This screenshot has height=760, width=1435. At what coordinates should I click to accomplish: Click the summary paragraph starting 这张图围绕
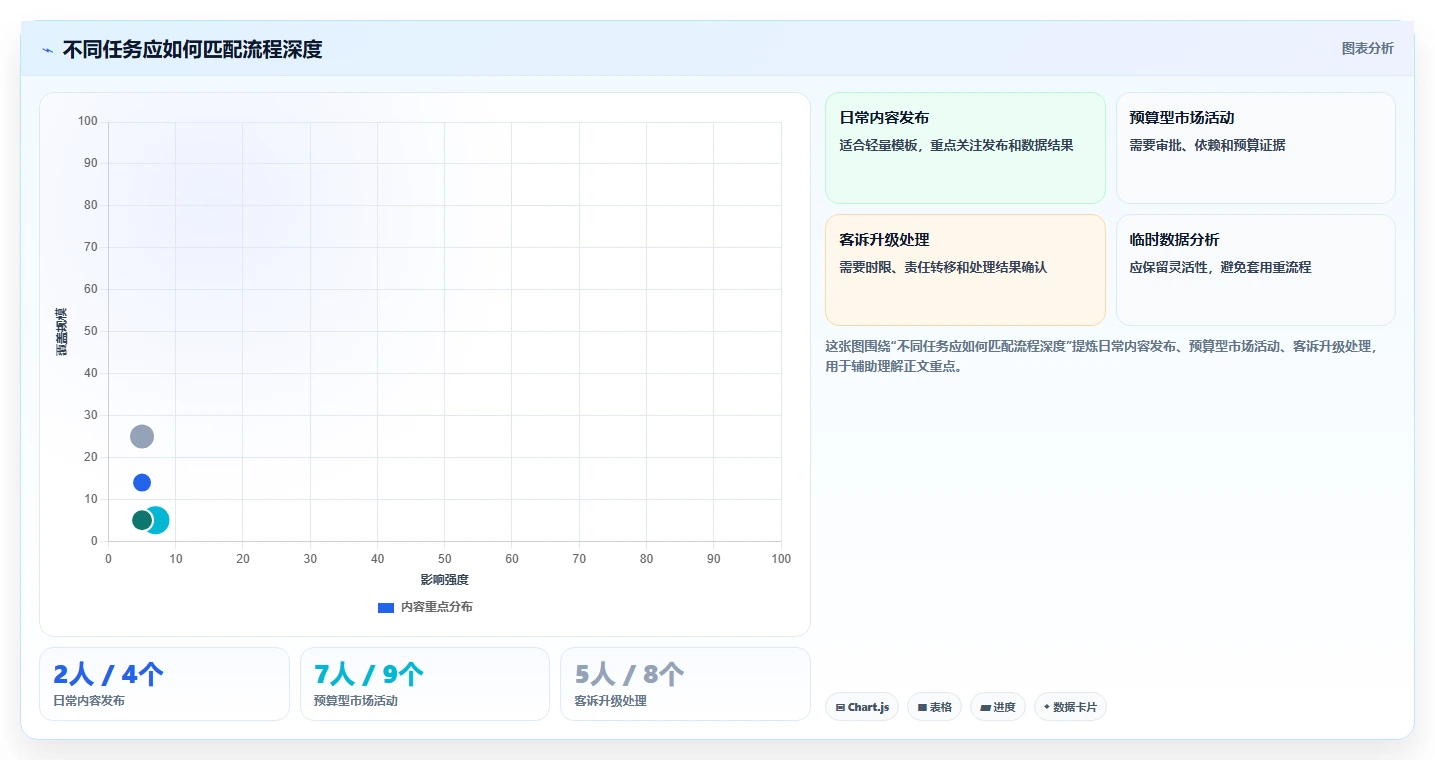[x=1102, y=356]
